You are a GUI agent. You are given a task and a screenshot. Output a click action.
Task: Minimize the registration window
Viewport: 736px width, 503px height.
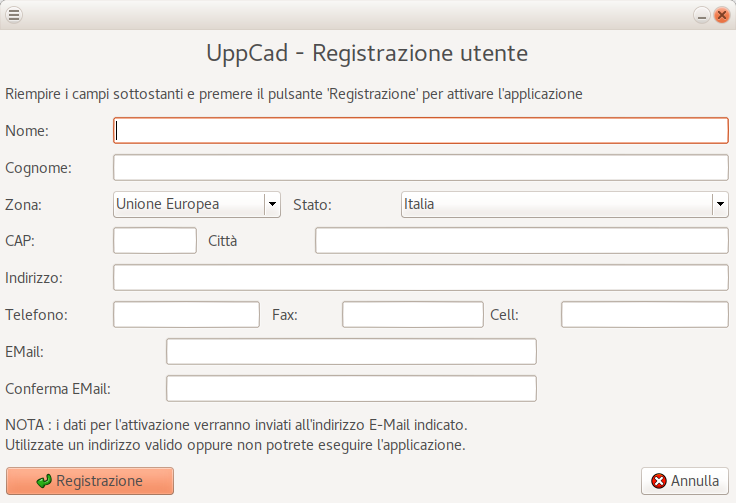(x=703, y=15)
